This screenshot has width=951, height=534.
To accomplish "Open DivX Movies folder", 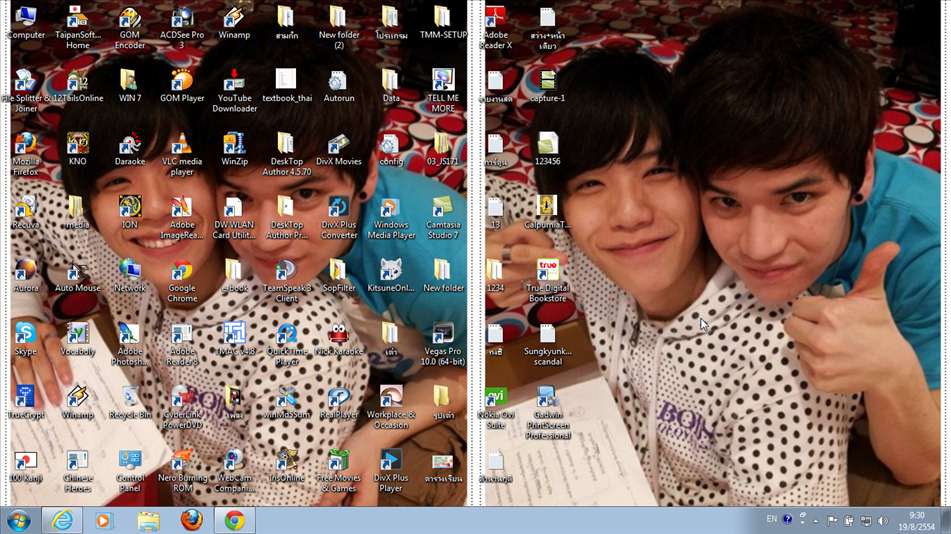I will [338, 149].
